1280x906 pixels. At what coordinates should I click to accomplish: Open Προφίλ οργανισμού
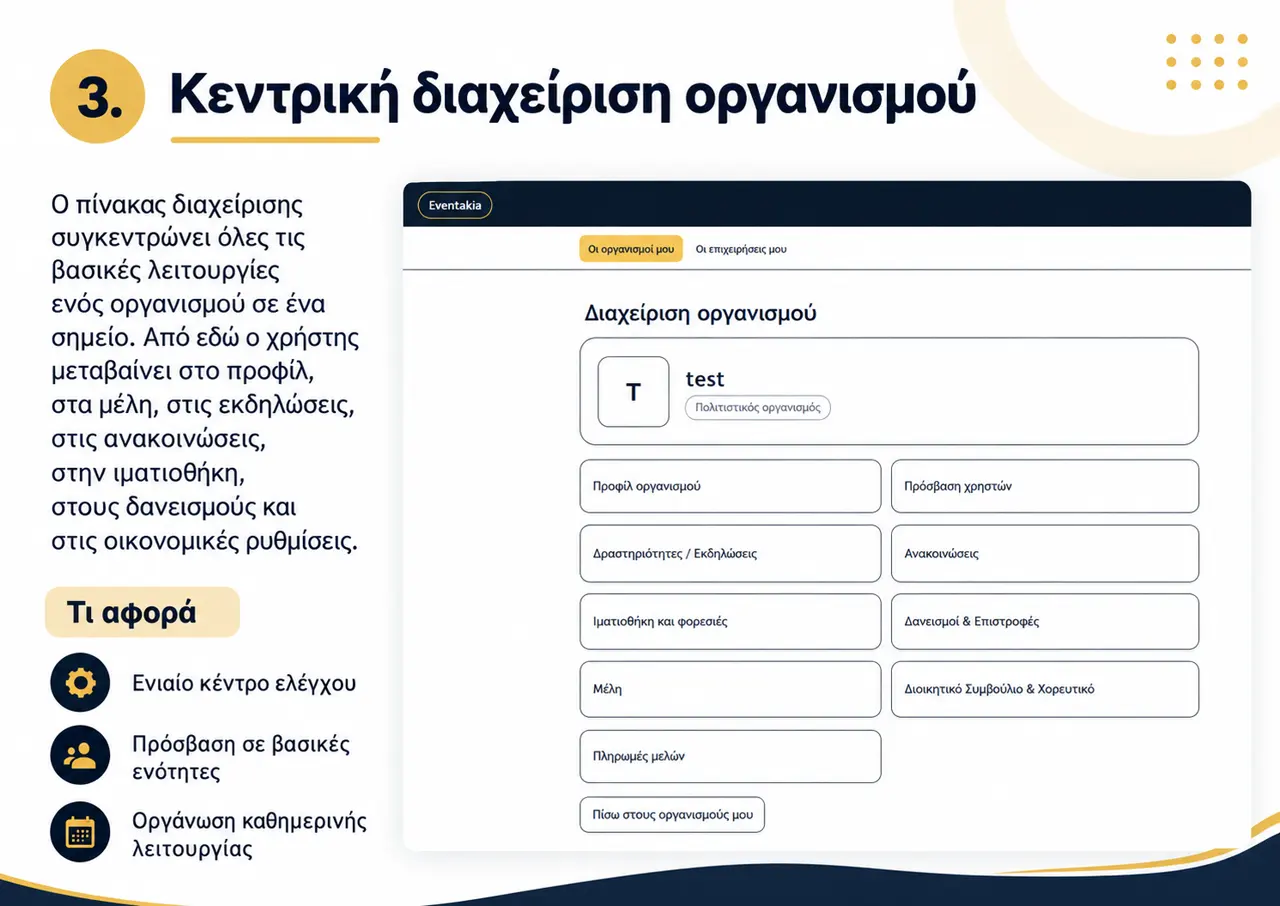[730, 486]
